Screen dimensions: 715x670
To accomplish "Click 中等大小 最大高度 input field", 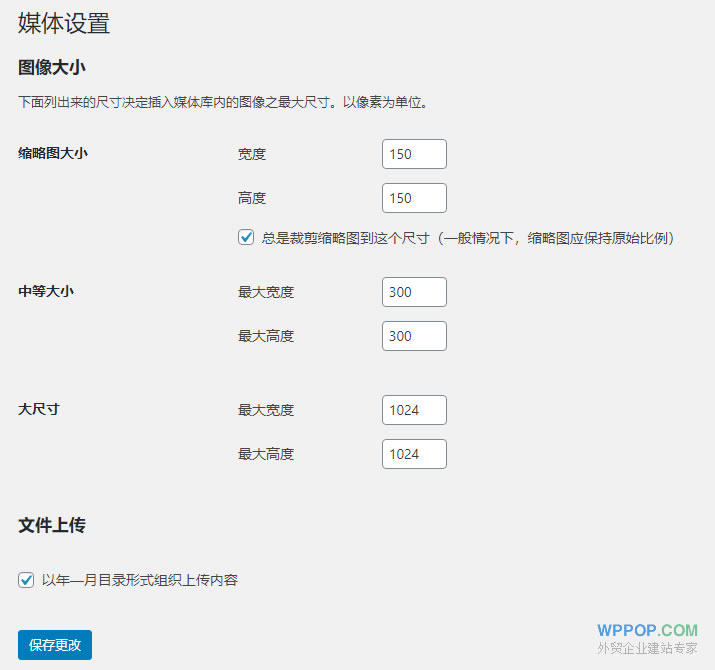I will [414, 336].
